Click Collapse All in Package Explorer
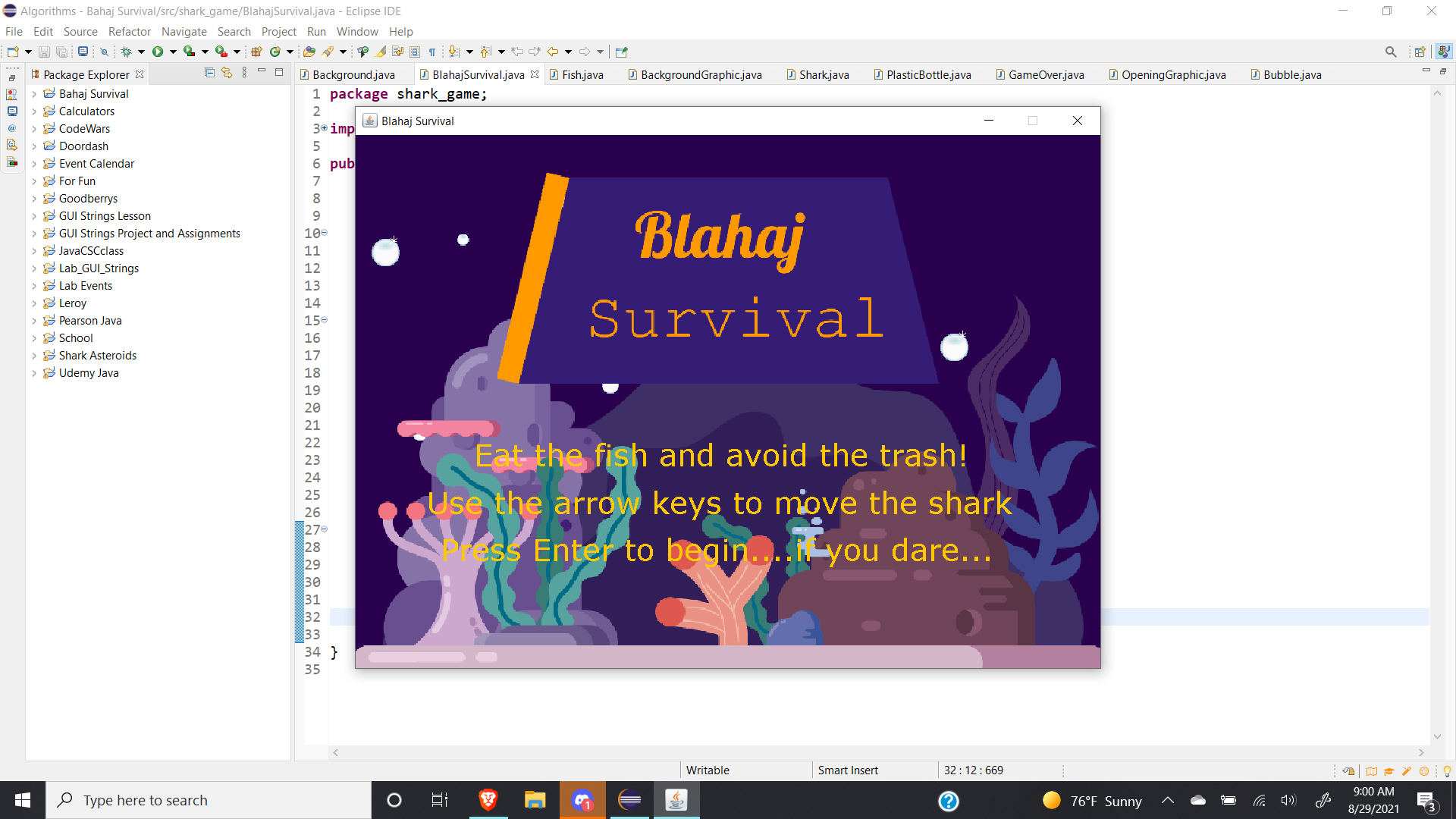Viewport: 1456px width, 819px height. coord(209,73)
